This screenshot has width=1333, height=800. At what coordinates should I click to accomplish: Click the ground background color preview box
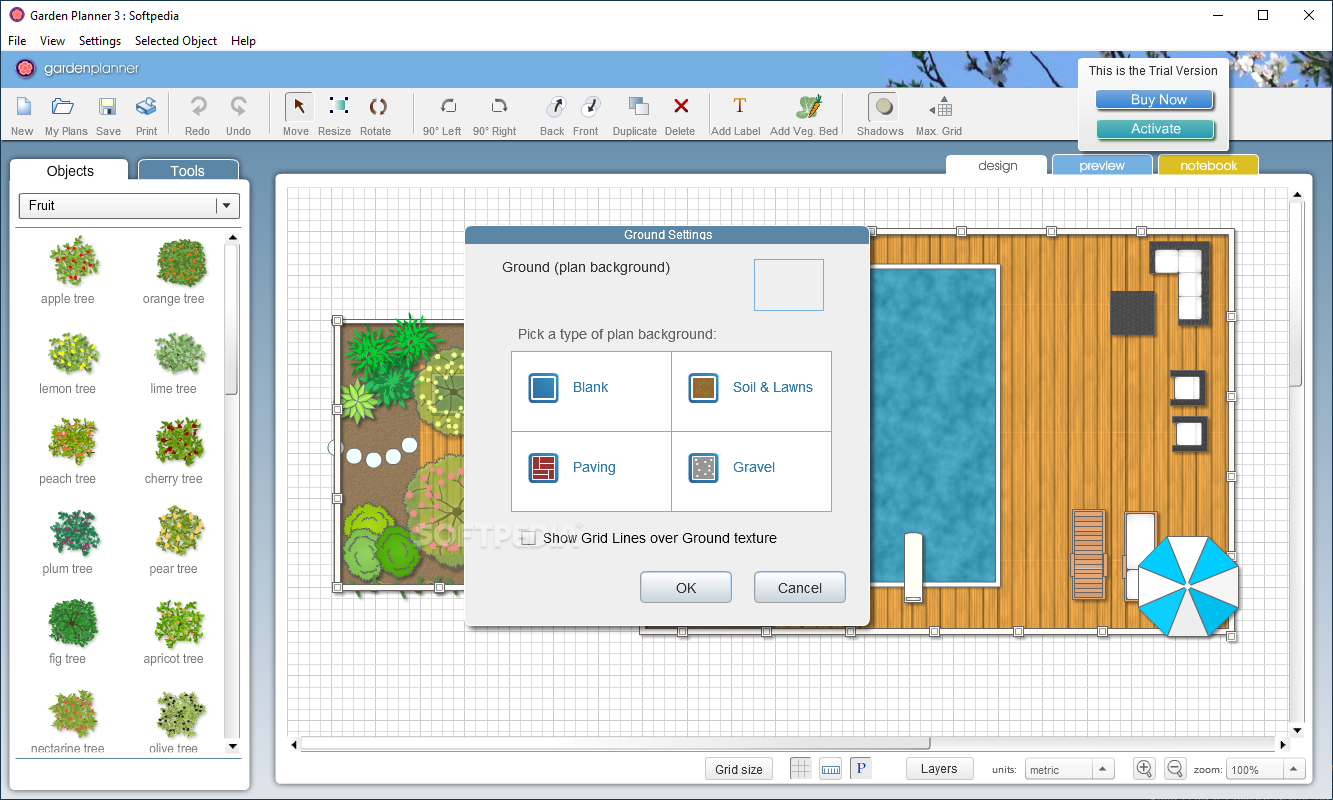(x=789, y=285)
